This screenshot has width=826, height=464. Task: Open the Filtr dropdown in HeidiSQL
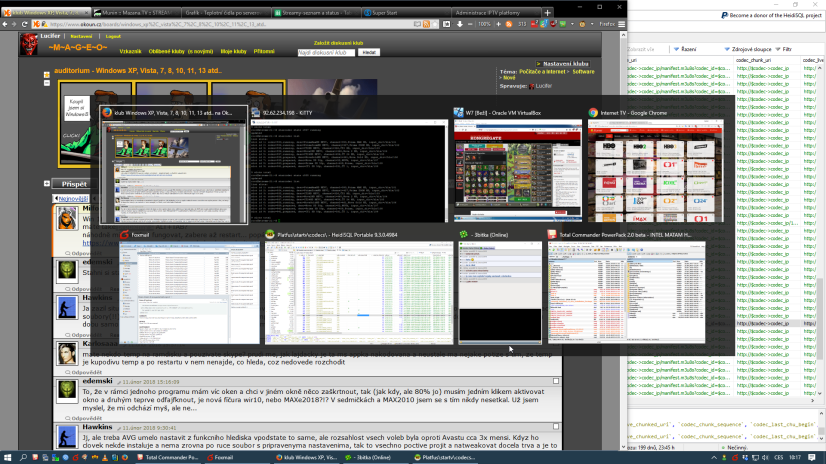(783, 49)
